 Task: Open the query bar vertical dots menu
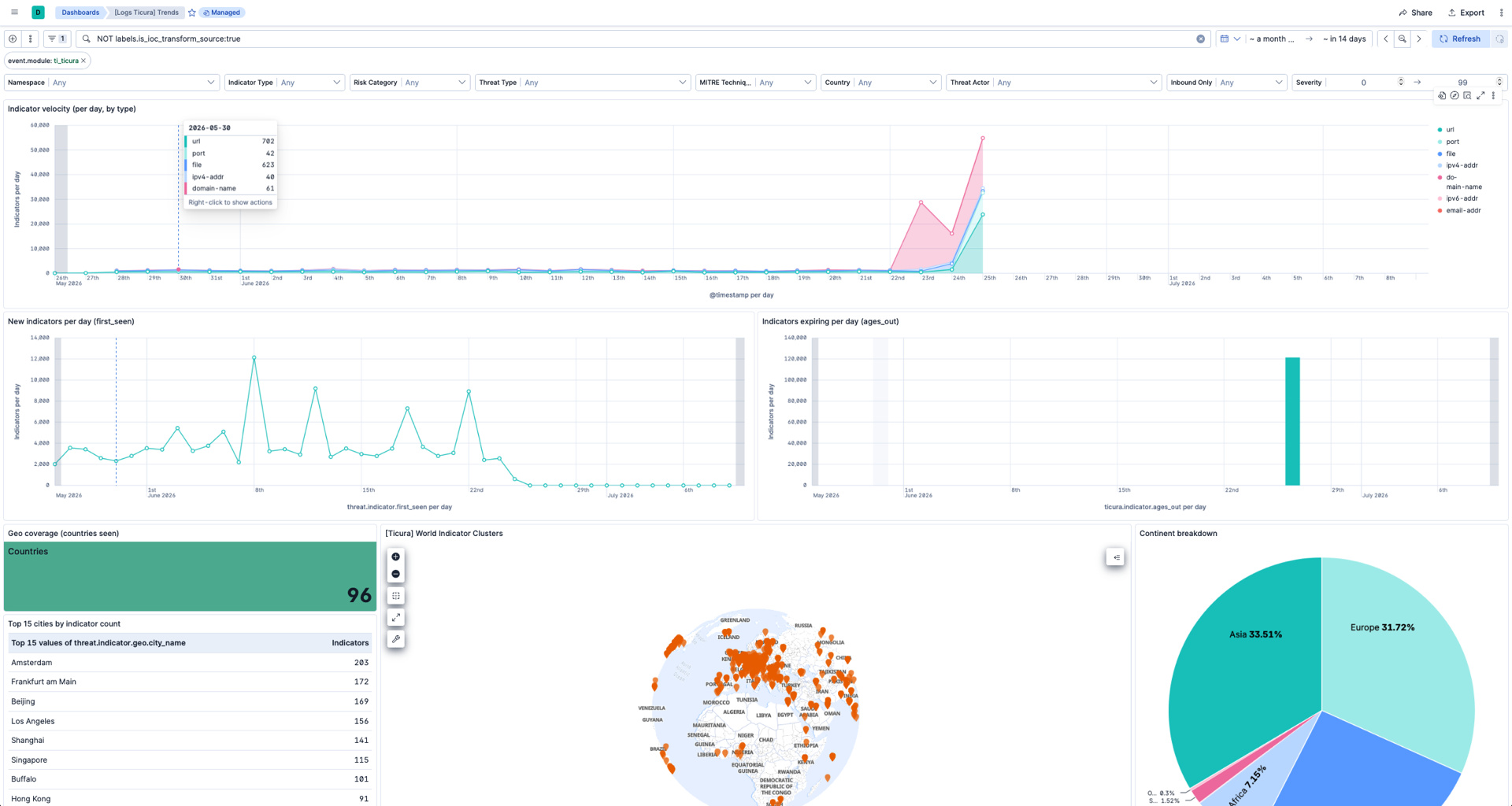[x=31, y=39]
